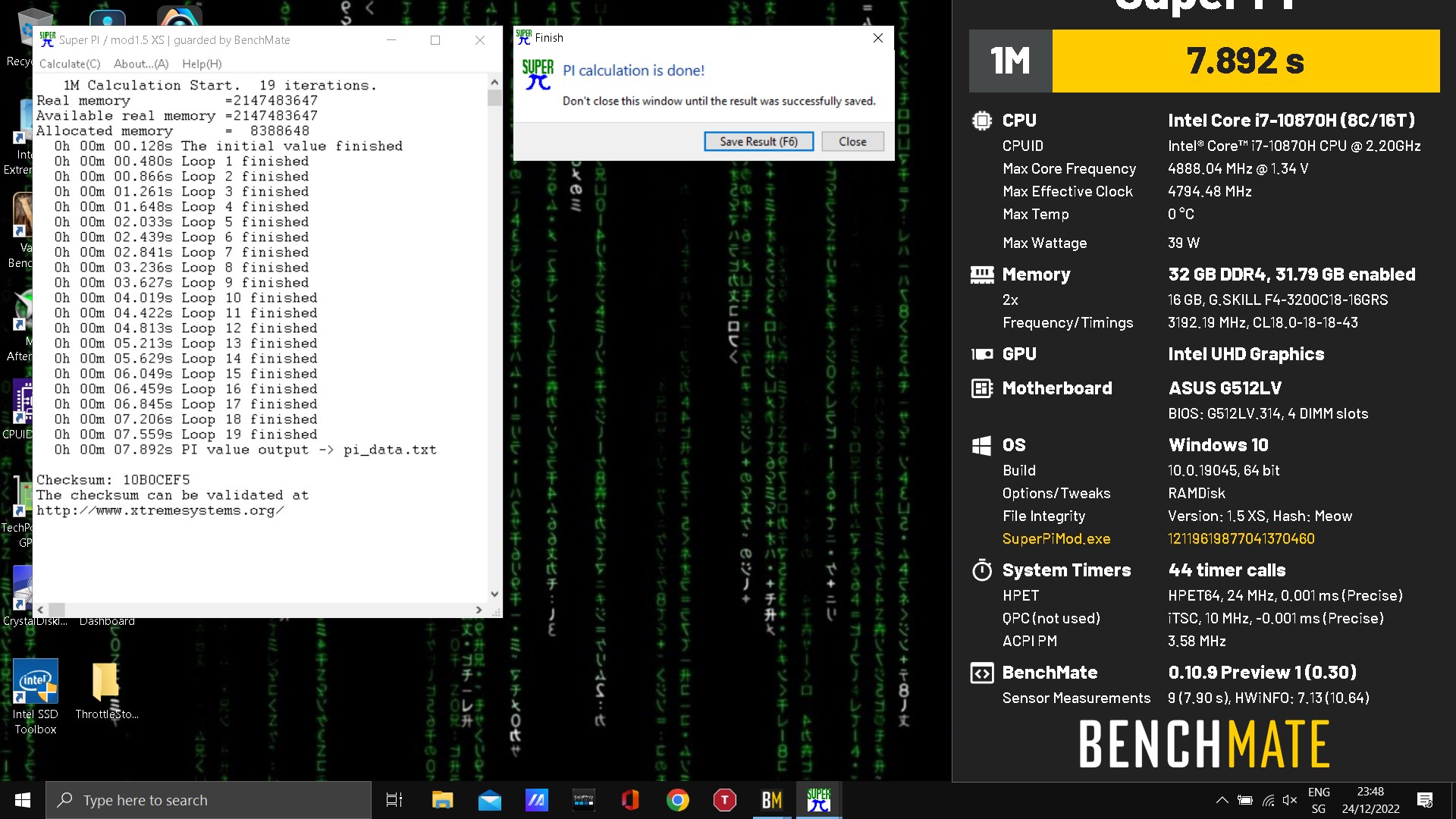Image resolution: width=1456 pixels, height=819 pixels.
Task: Click the Save Result (F6) button
Action: [x=758, y=142]
